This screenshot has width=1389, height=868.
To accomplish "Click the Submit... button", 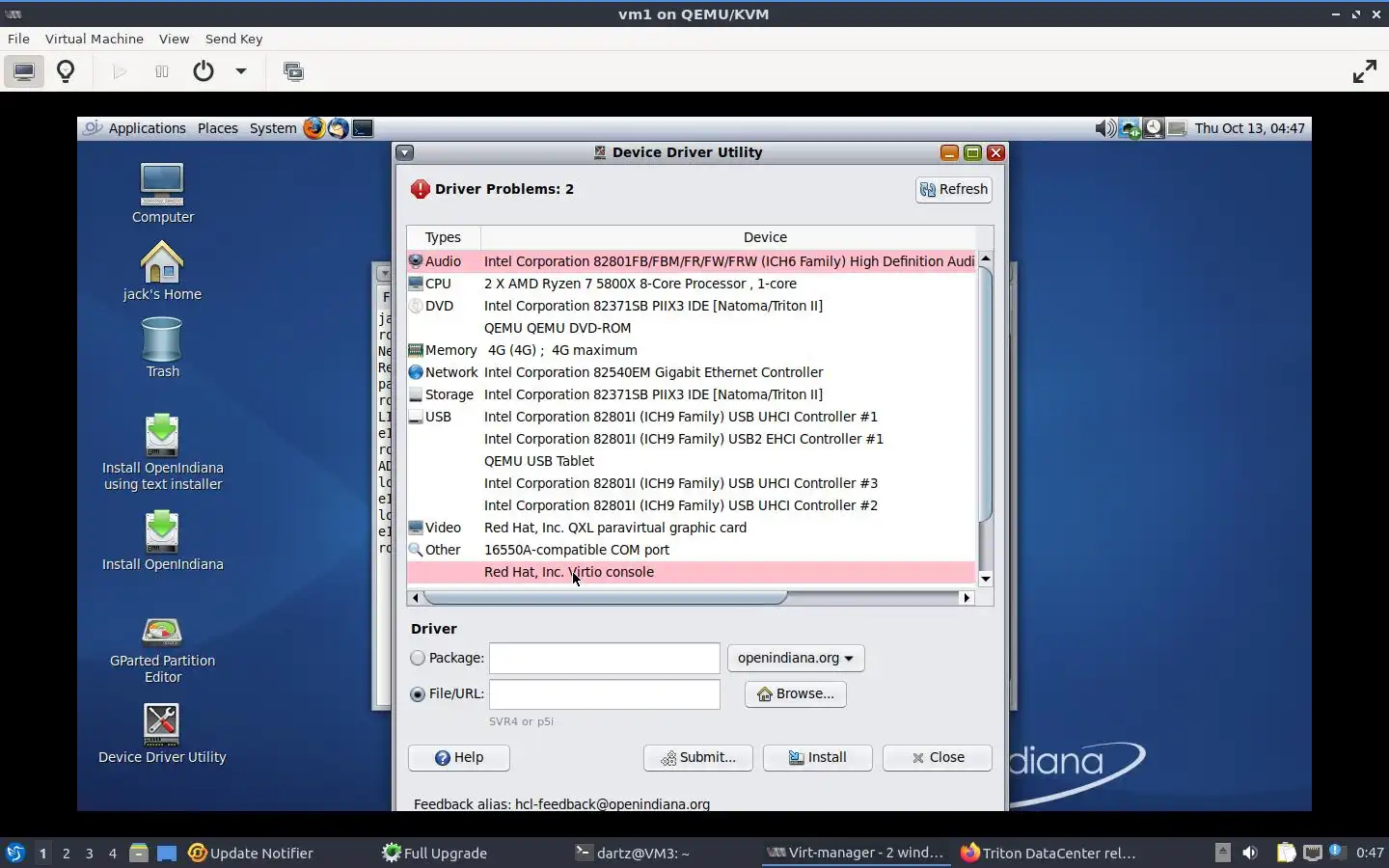I will [x=697, y=758].
